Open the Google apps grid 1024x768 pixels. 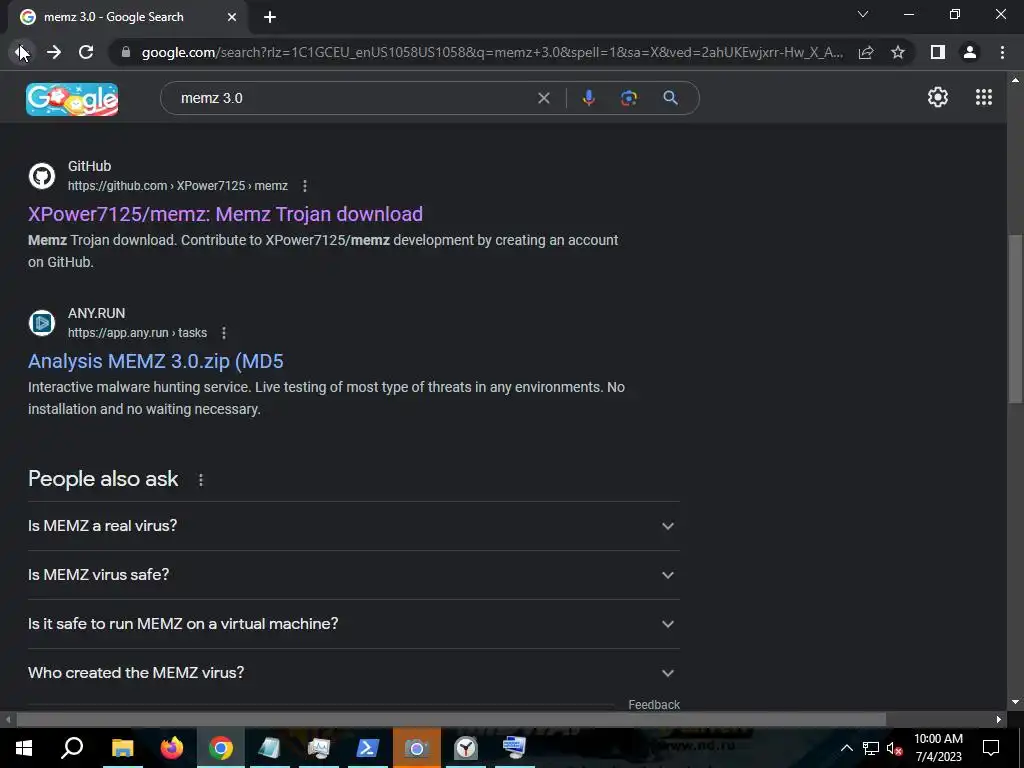coord(984,97)
